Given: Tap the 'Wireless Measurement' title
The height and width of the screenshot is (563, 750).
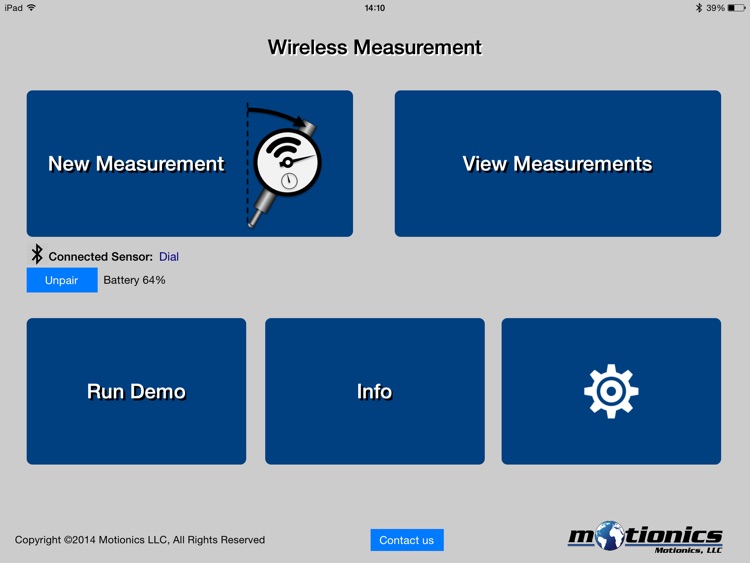Looking at the screenshot, I should [x=375, y=47].
